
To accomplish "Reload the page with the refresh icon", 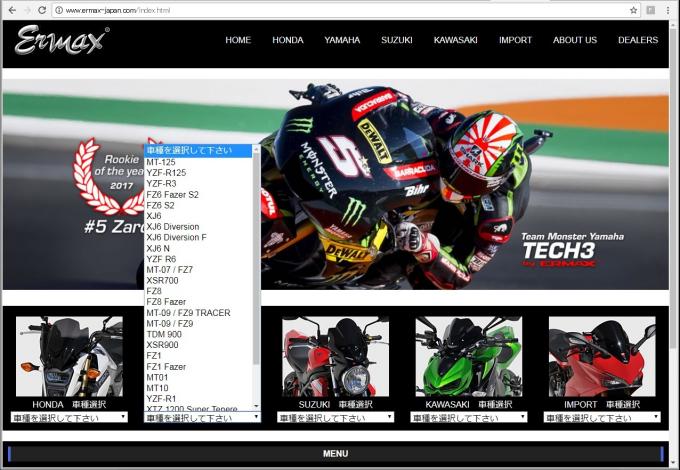I will 42,10.
